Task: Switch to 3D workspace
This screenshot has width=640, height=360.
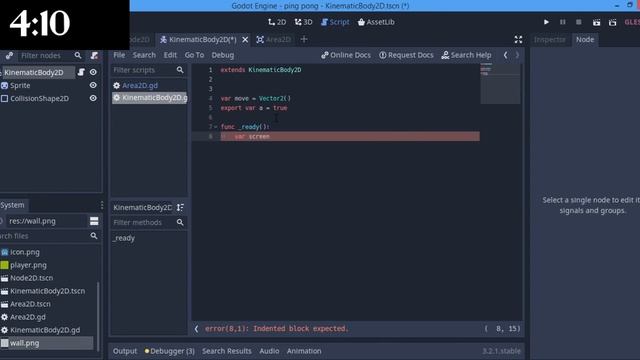Action: 303,22
